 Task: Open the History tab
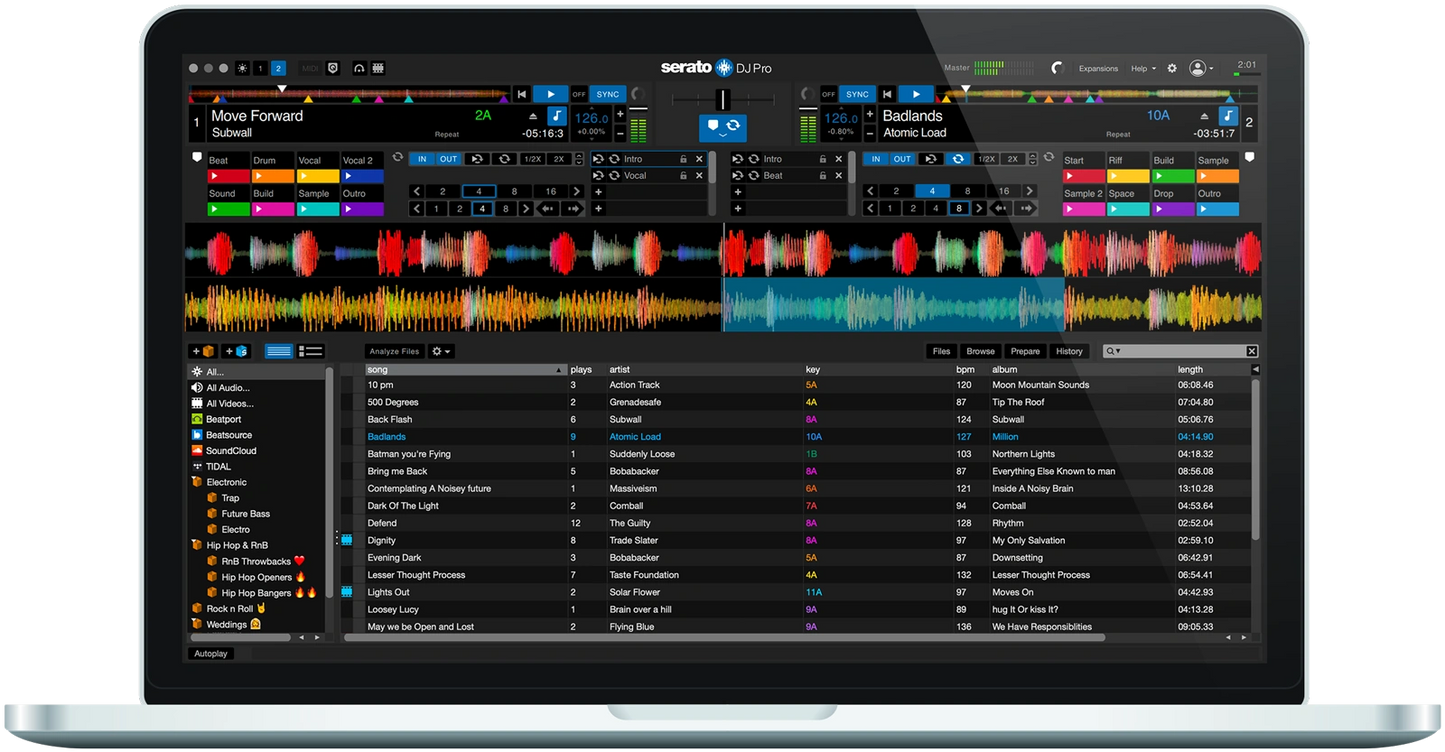click(x=1069, y=351)
